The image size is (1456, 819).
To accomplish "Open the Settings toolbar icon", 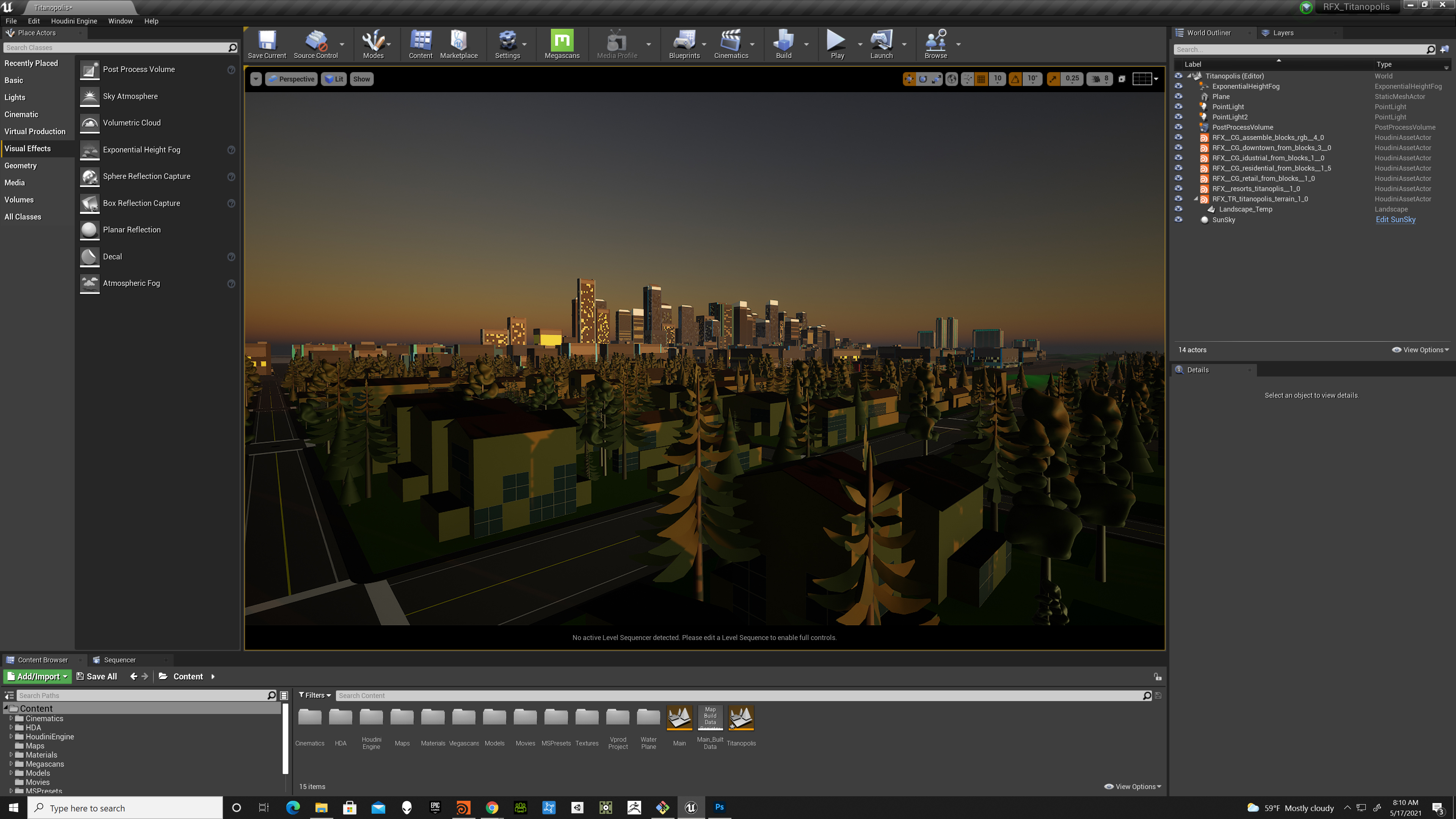I will click(507, 44).
